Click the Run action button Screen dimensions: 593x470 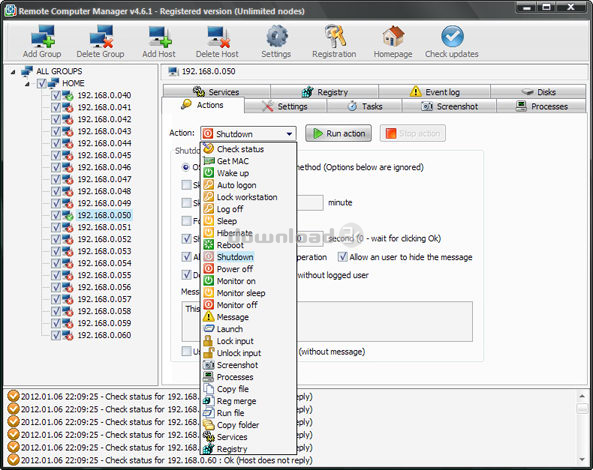(338, 133)
